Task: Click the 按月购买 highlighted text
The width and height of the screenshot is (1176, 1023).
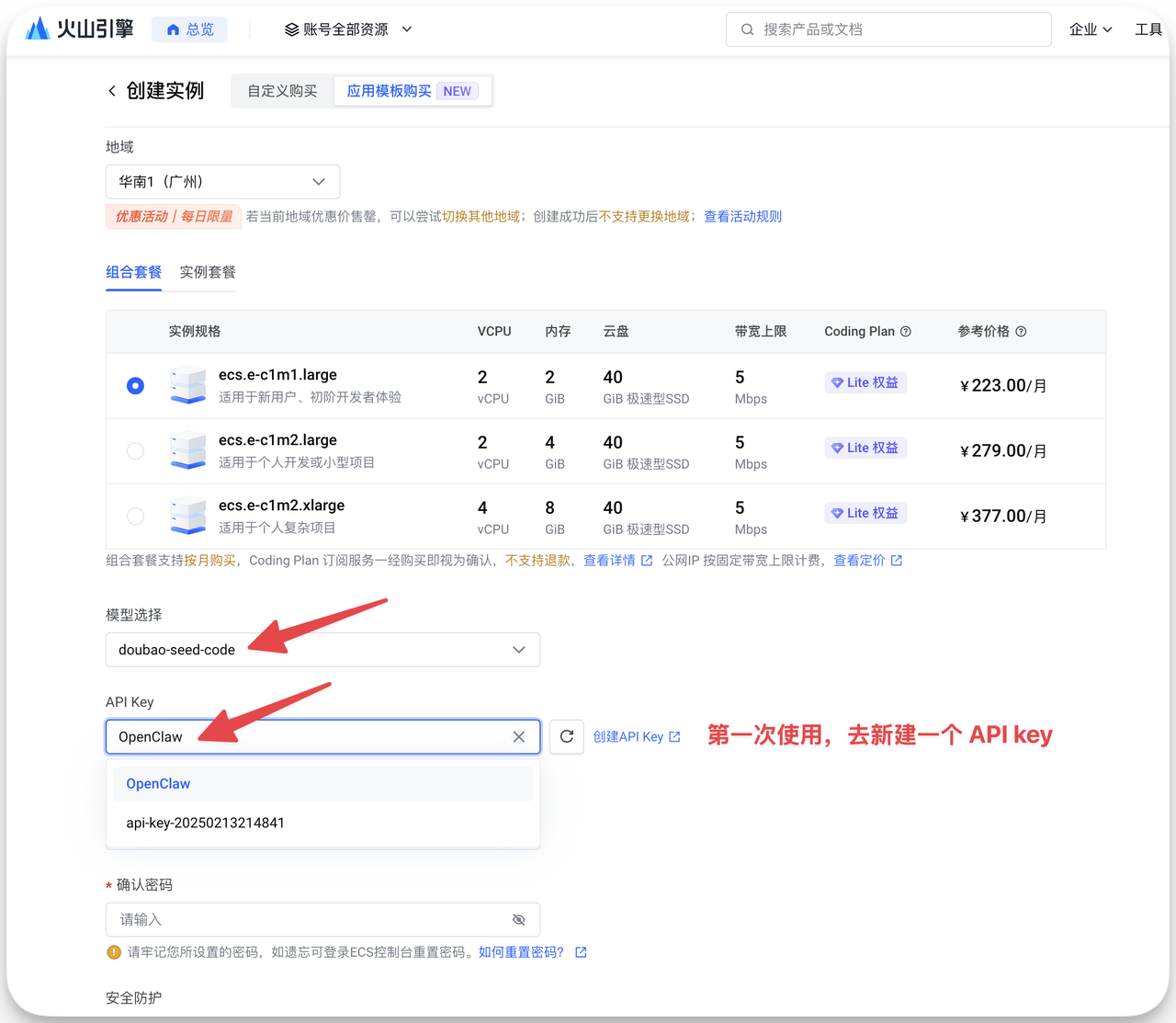Action: coord(210,561)
